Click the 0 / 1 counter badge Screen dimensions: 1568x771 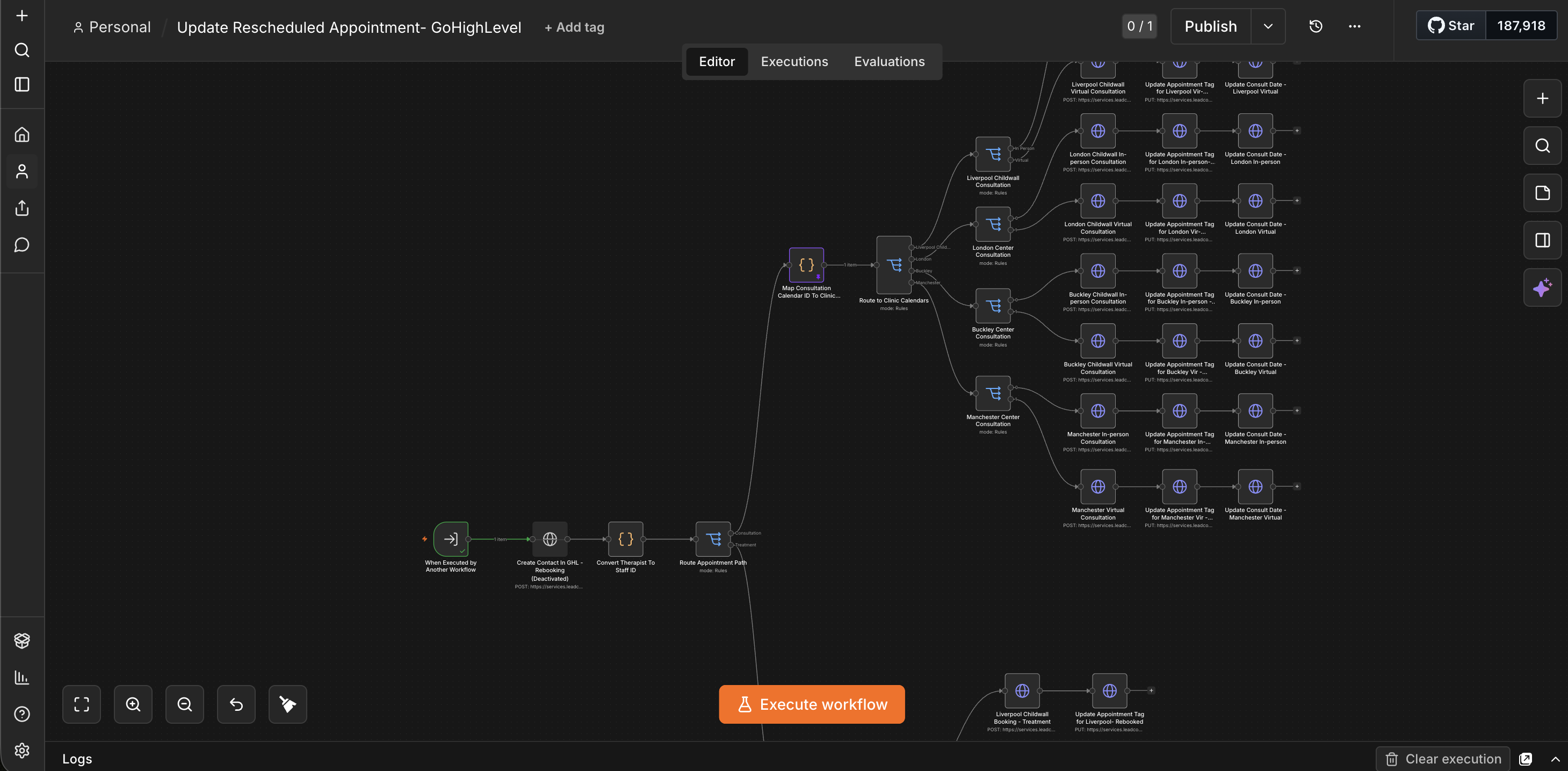click(x=1139, y=26)
